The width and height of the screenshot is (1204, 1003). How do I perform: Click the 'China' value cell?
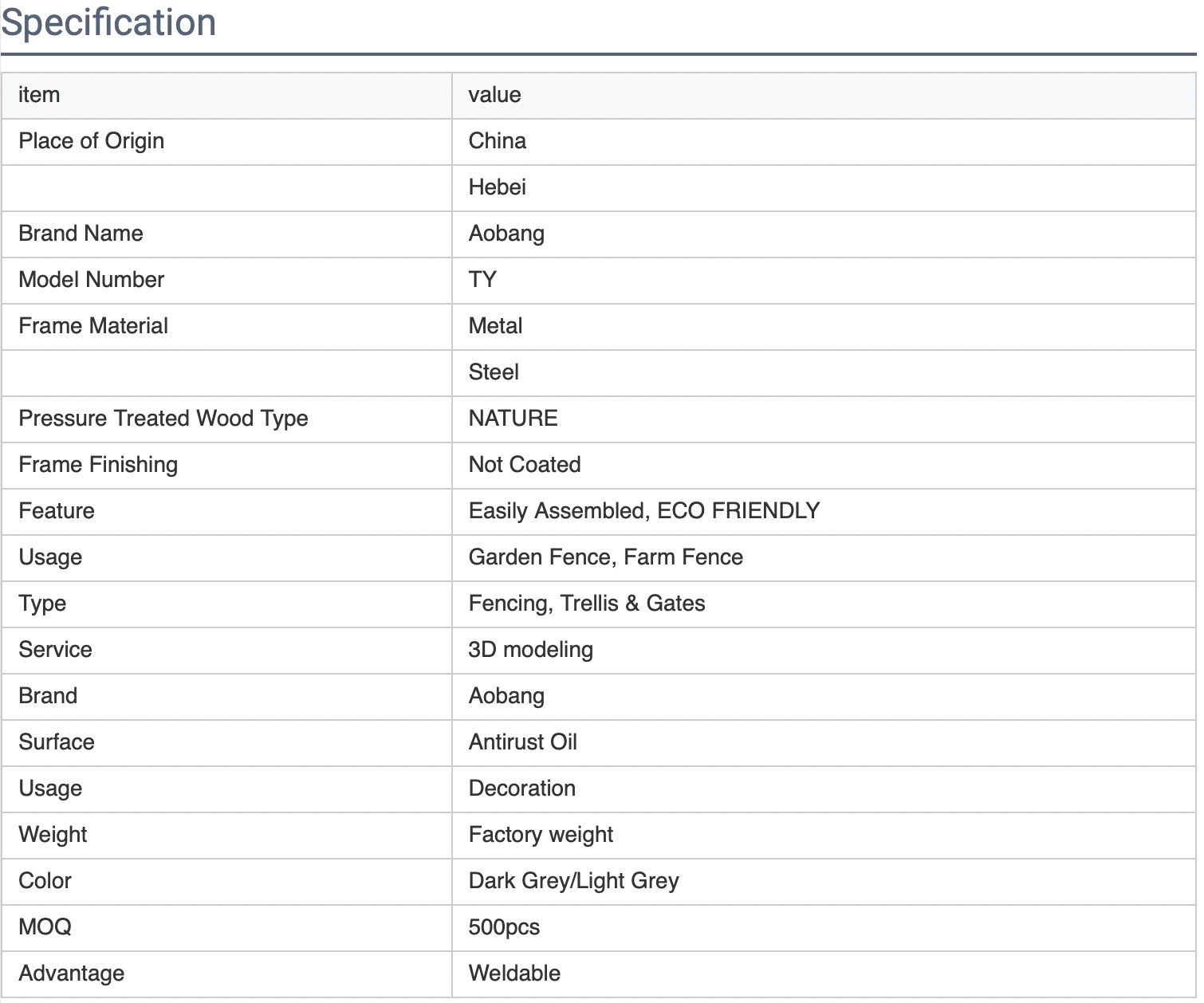[x=824, y=142]
